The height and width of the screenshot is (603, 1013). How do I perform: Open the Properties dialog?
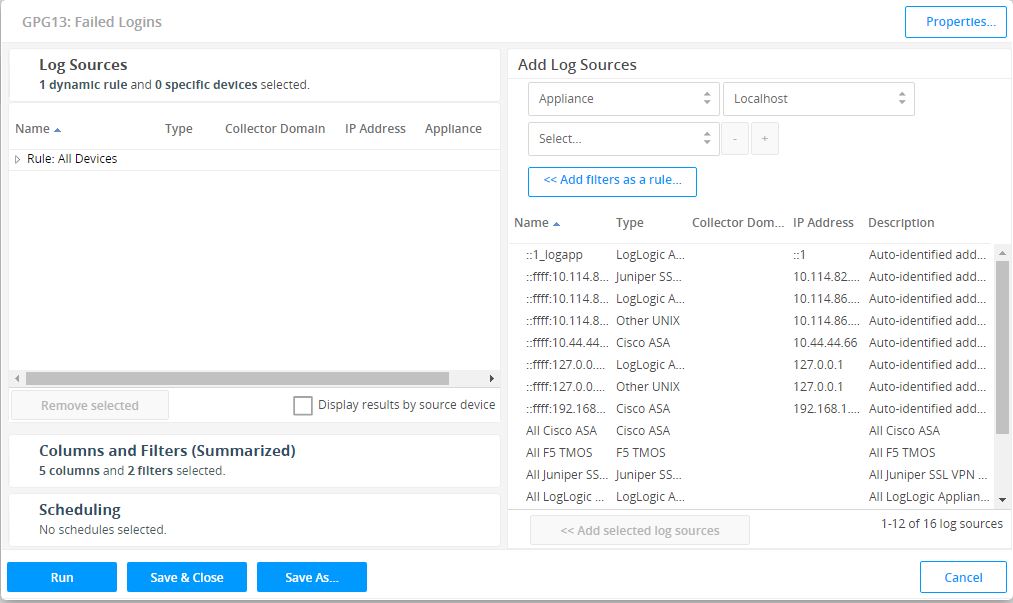[955, 22]
